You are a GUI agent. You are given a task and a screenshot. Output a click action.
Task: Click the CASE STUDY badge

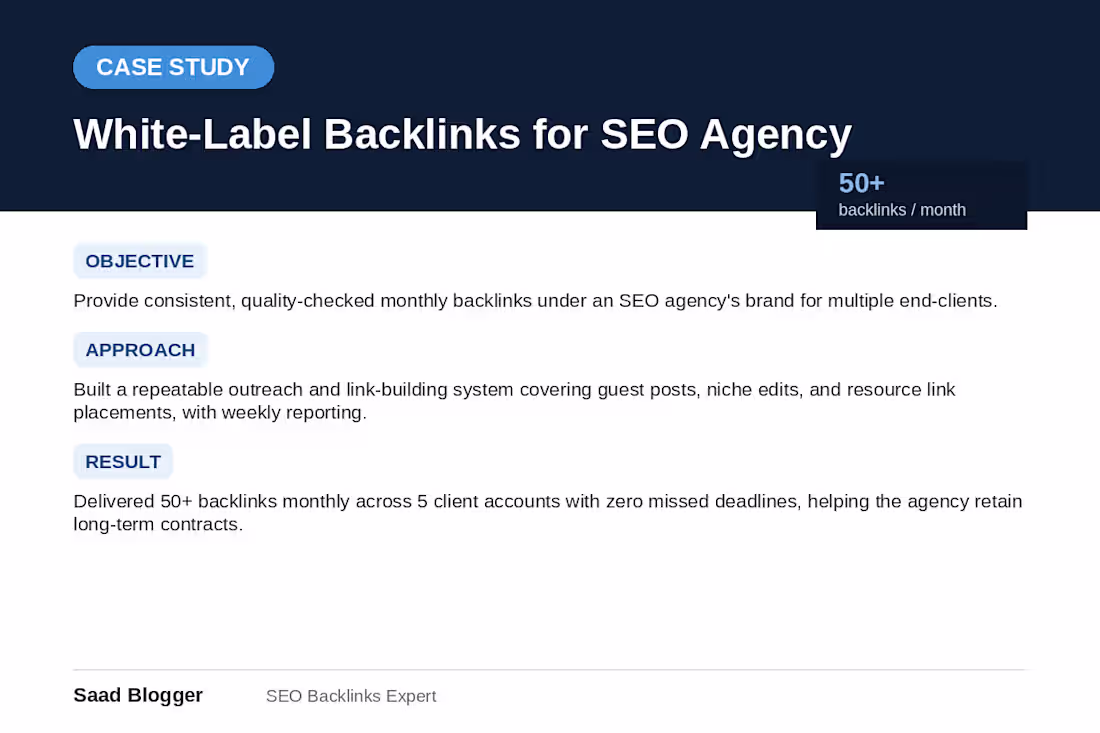pos(173,67)
